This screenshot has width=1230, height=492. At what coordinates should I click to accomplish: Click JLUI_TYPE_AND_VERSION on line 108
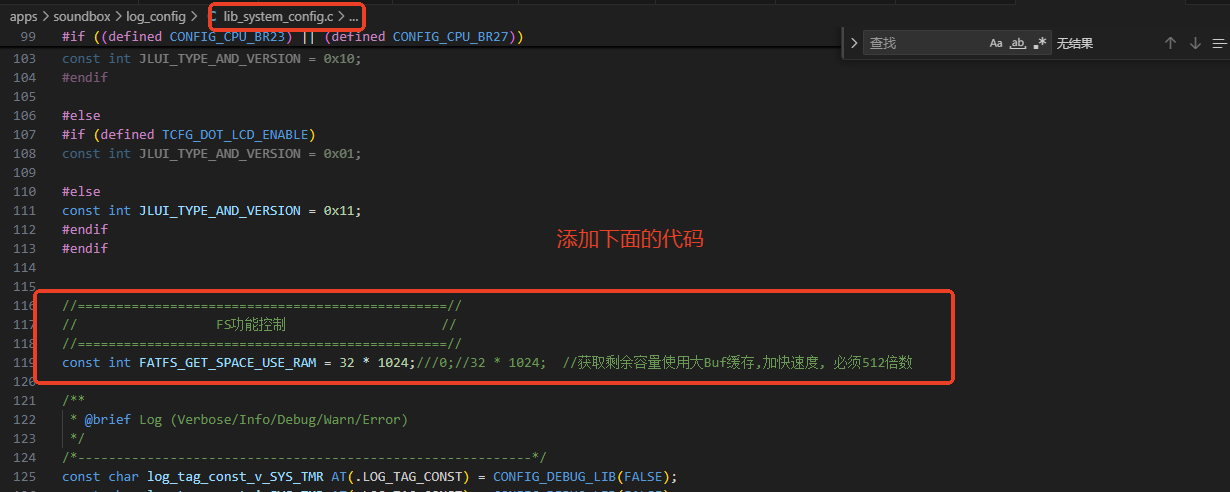point(220,153)
